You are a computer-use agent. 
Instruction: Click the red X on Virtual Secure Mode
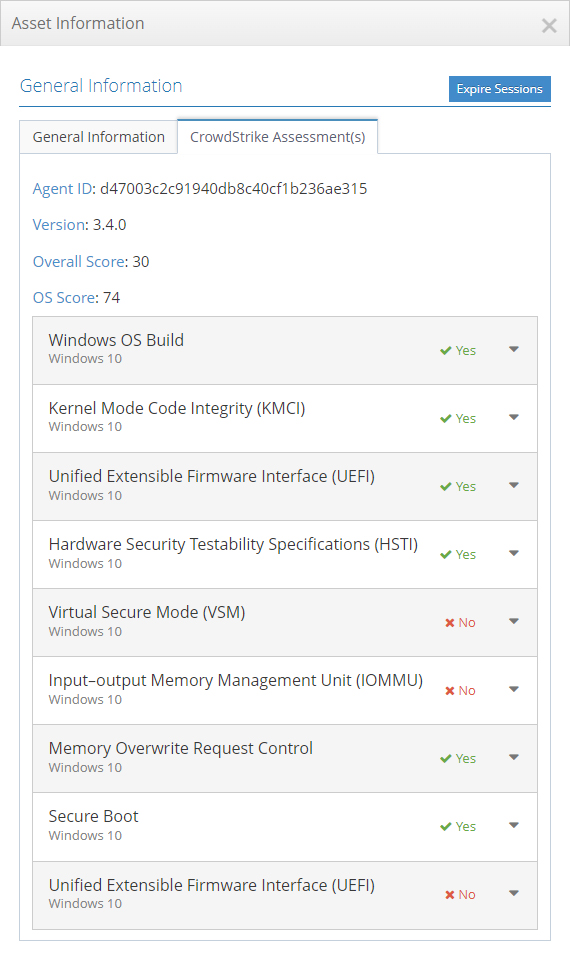[x=450, y=623]
